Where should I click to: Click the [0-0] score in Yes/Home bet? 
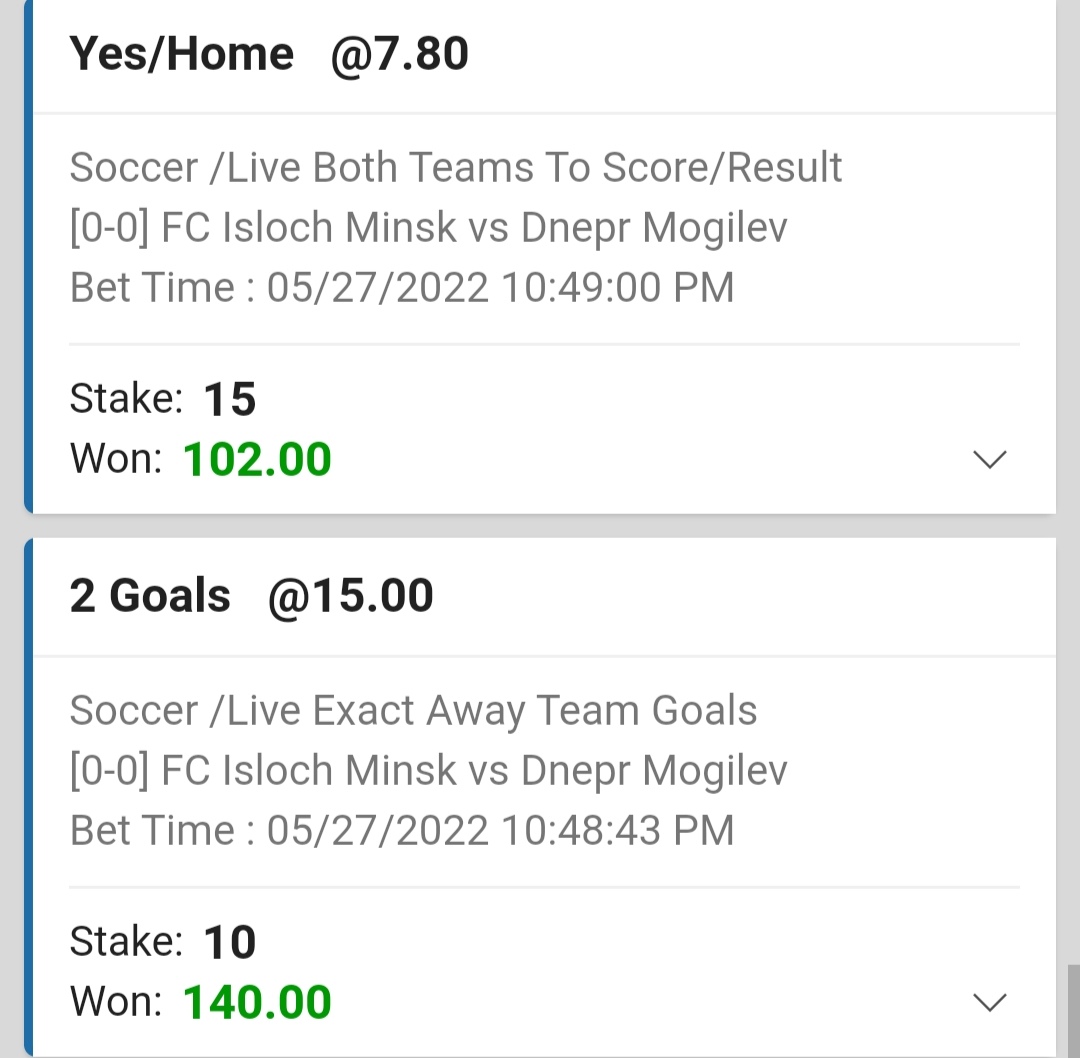[109, 228]
